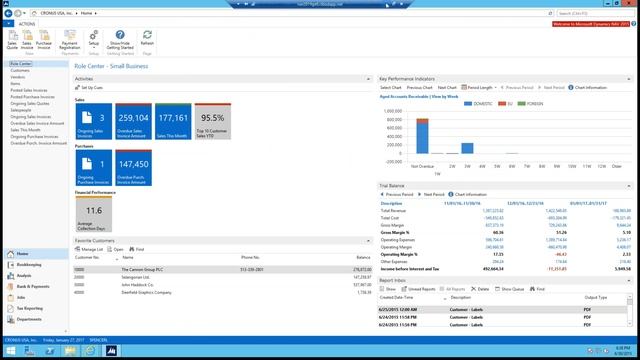Click Next Chart in KPI toolbar

pos(447,87)
